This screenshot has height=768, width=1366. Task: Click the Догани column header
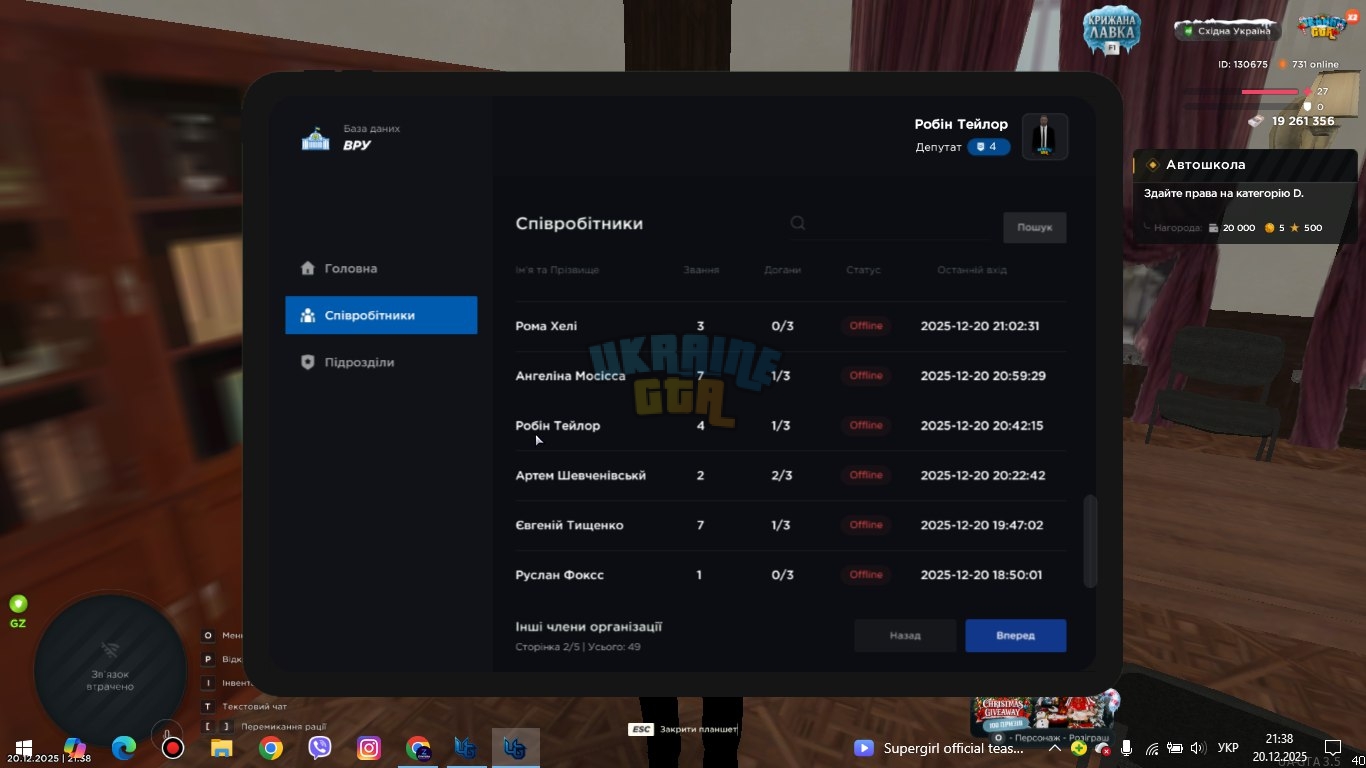782,270
